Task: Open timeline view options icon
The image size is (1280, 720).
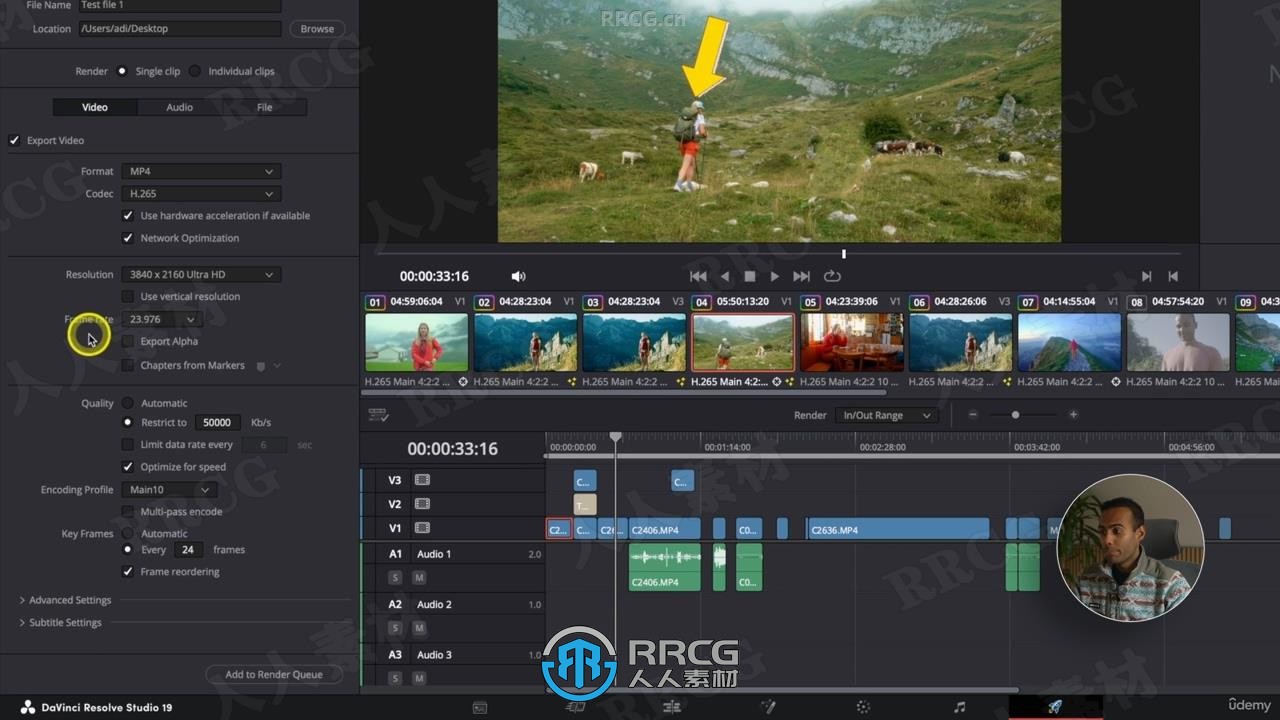Action: click(378, 414)
